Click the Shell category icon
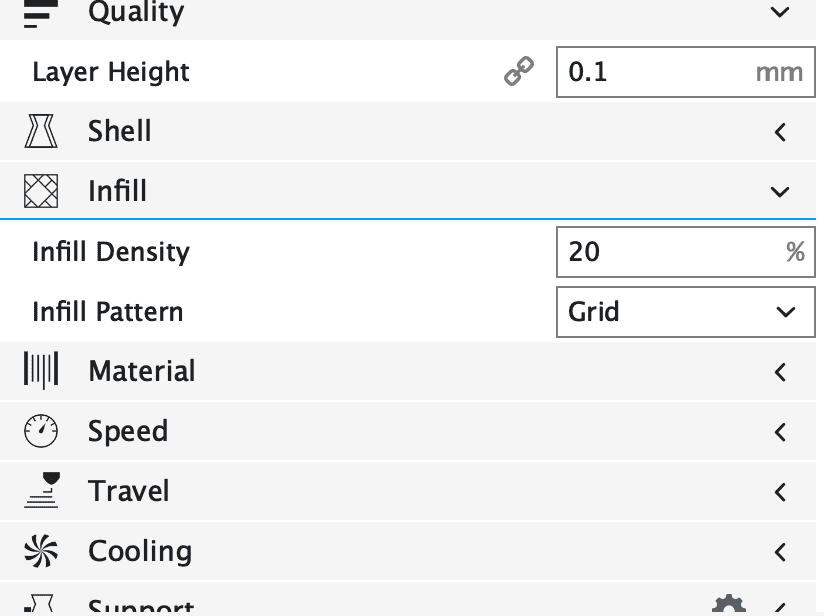 [41, 131]
